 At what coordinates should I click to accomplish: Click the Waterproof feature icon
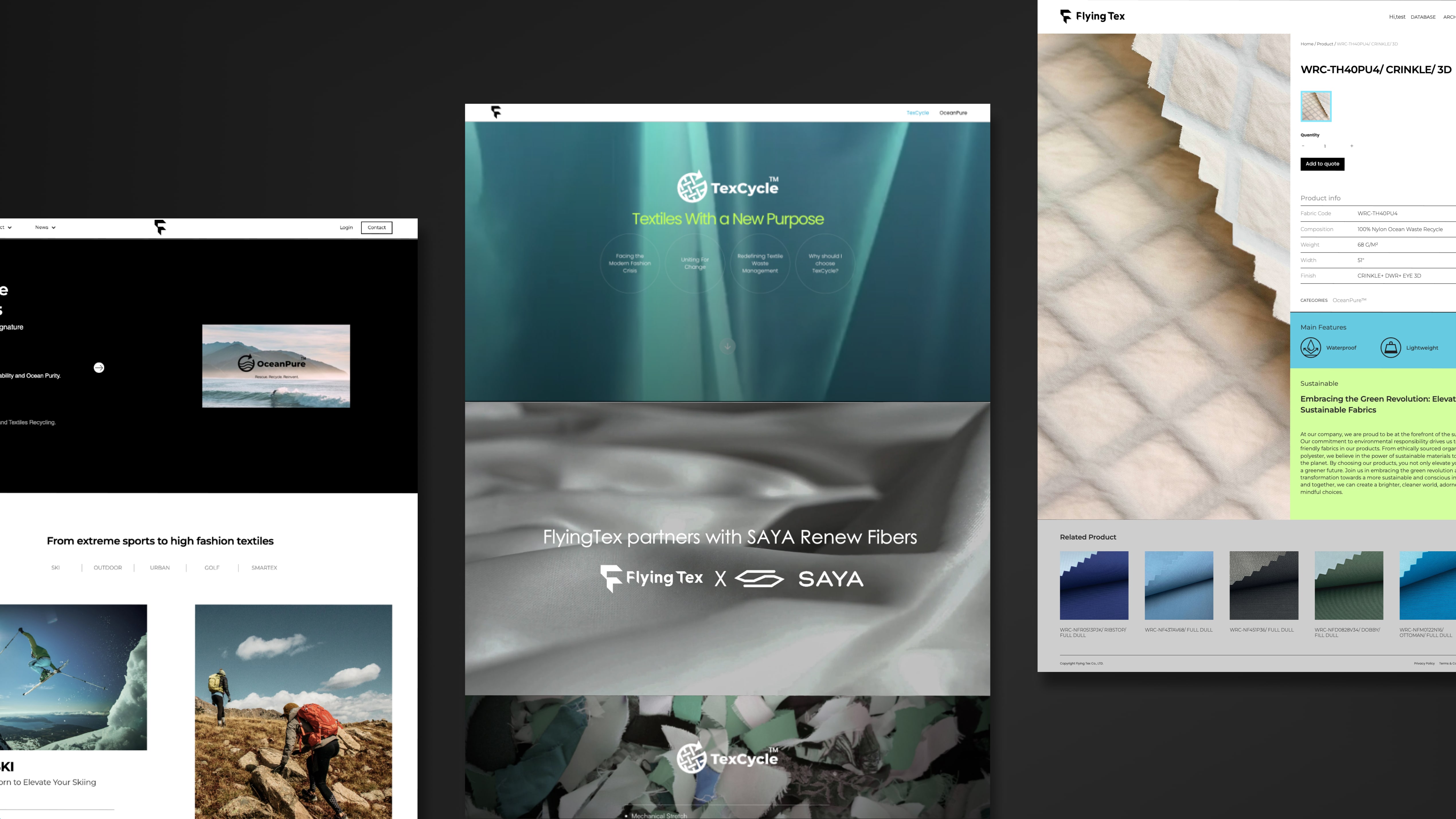tap(1311, 348)
